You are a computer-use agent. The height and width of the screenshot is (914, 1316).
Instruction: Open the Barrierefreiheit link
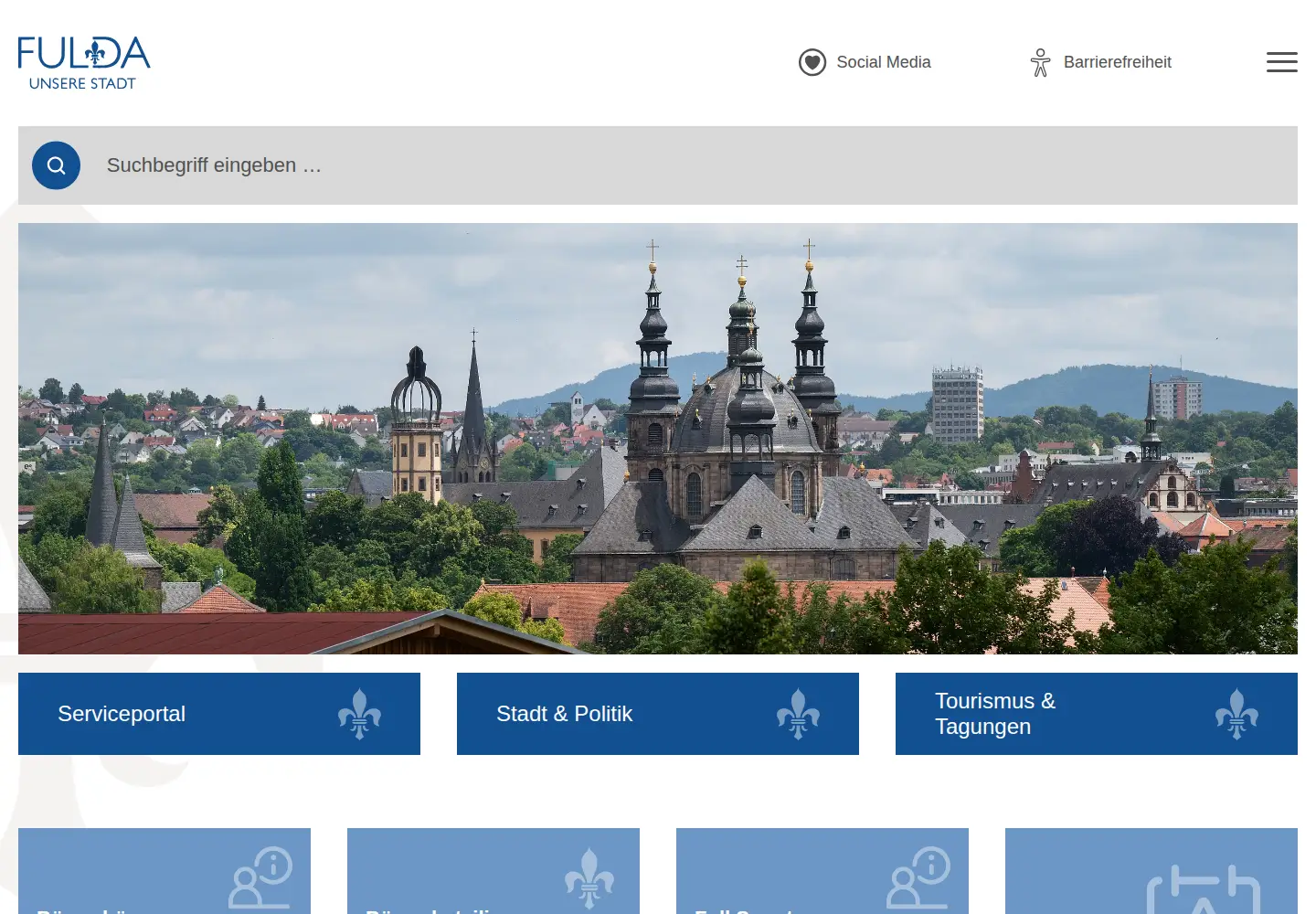pos(1100,62)
